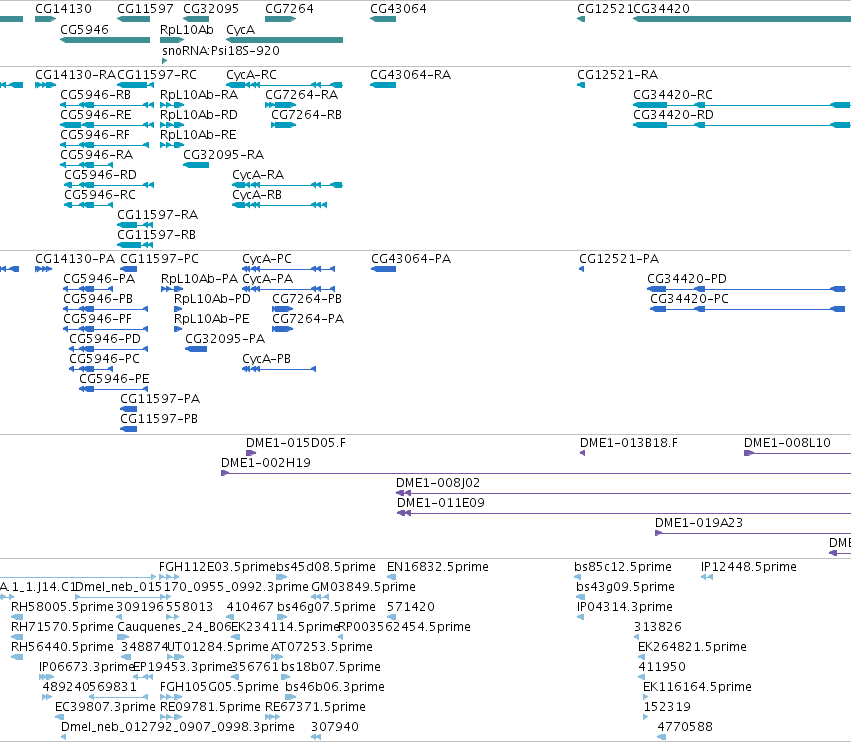
Task: Select the CG34420 gene label
Action: click(x=662, y=9)
